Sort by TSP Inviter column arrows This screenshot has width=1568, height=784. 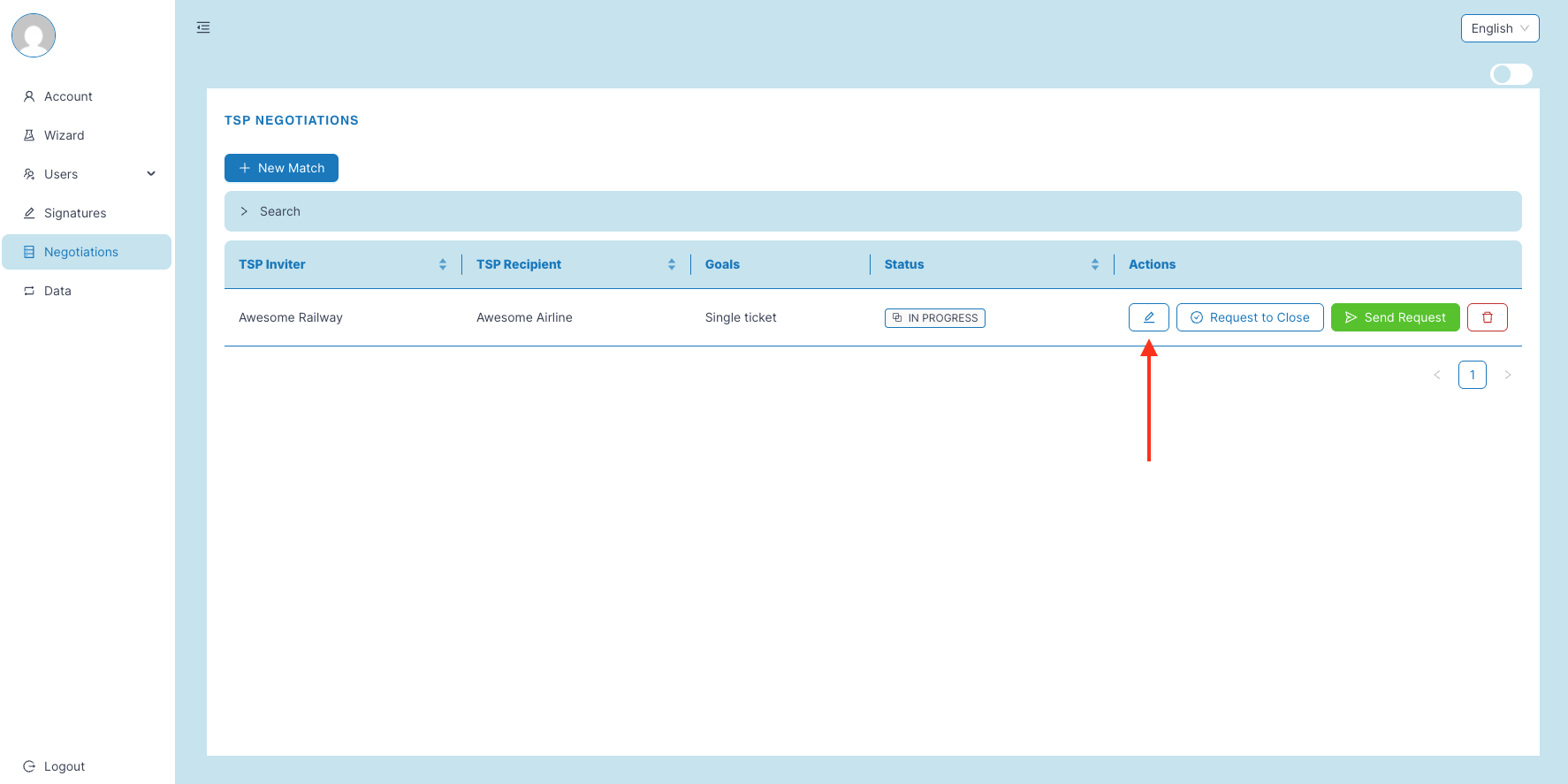click(443, 264)
